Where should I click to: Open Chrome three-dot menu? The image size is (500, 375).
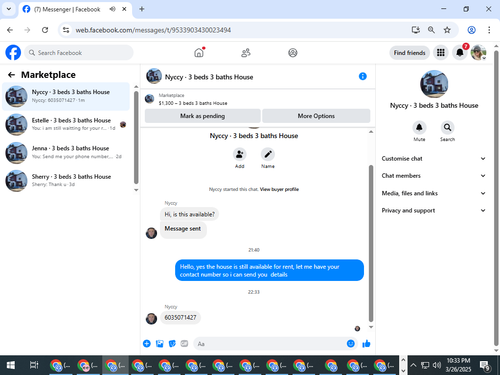click(x=489, y=30)
